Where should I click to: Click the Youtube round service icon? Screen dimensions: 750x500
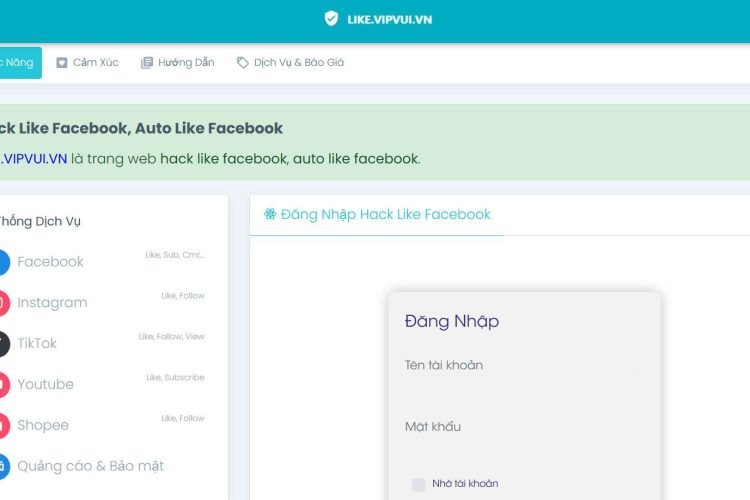tap(3, 384)
